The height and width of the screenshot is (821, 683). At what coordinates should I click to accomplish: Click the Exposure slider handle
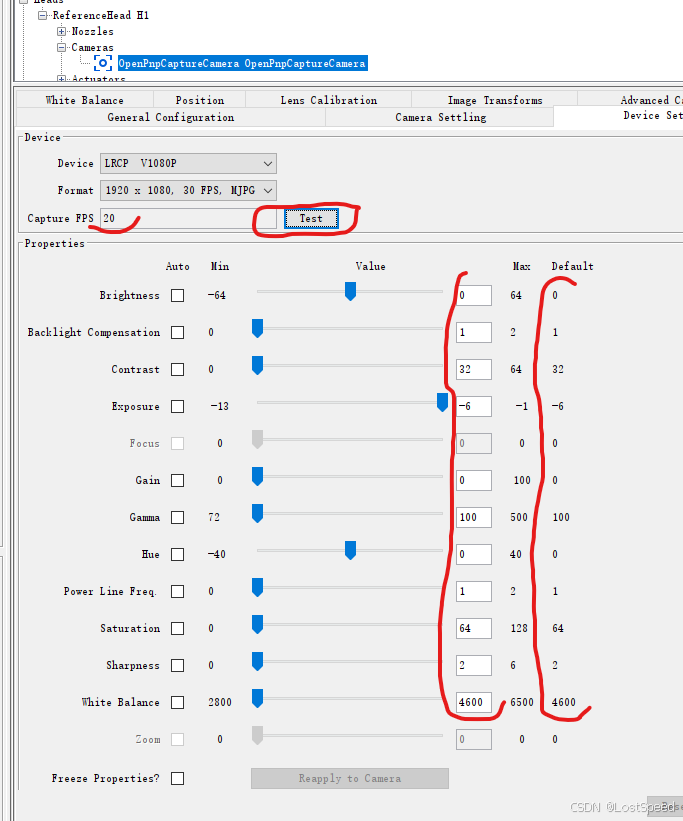pyautogui.click(x=443, y=402)
